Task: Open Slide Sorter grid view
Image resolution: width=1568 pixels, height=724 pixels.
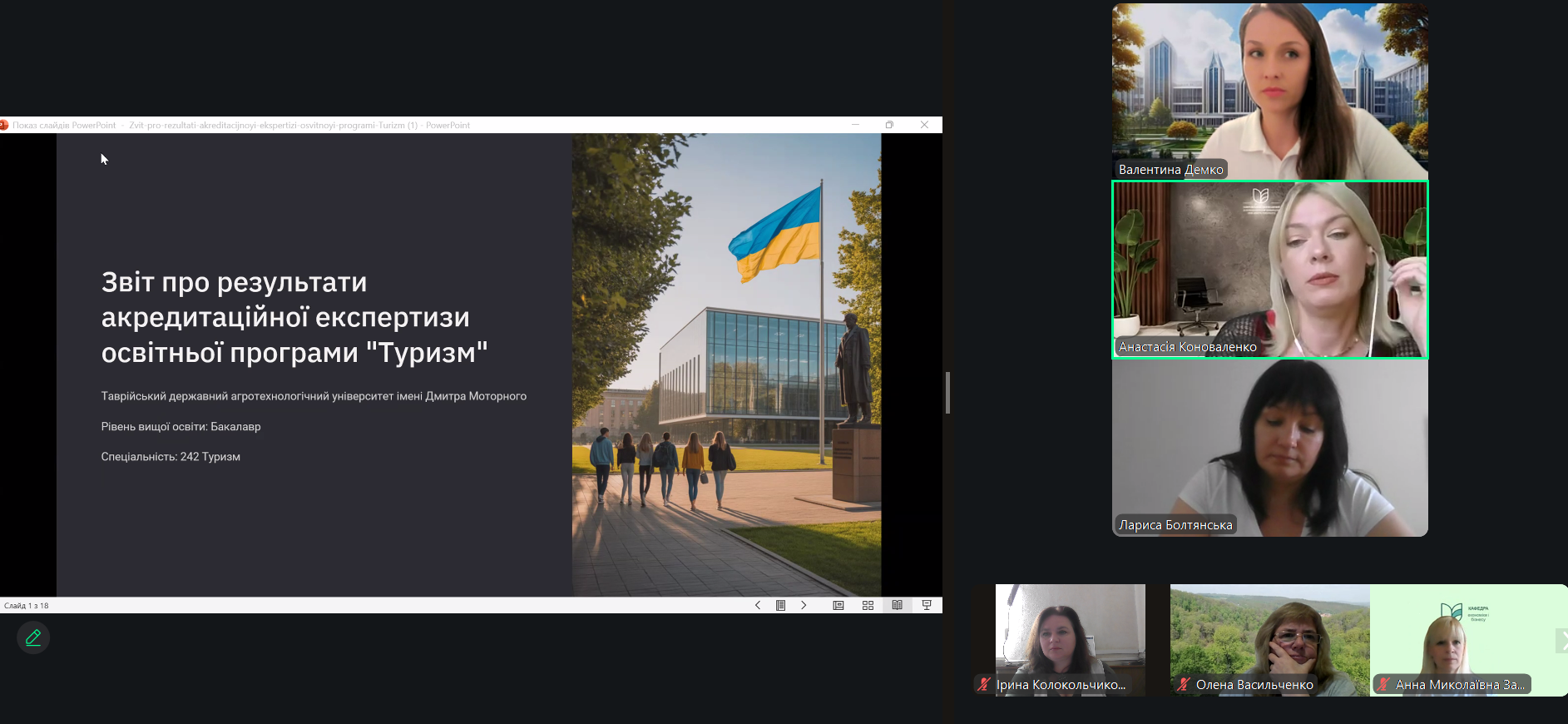Action: point(868,605)
